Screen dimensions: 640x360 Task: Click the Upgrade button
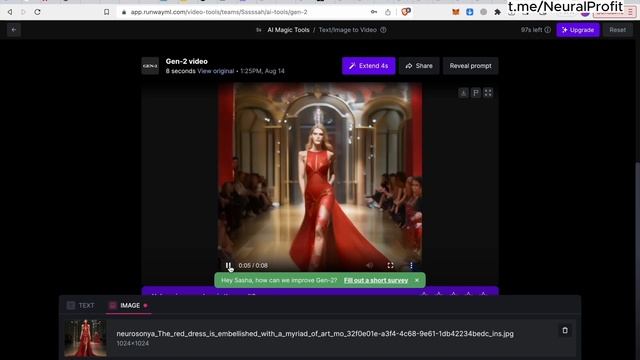pyautogui.click(x=578, y=30)
